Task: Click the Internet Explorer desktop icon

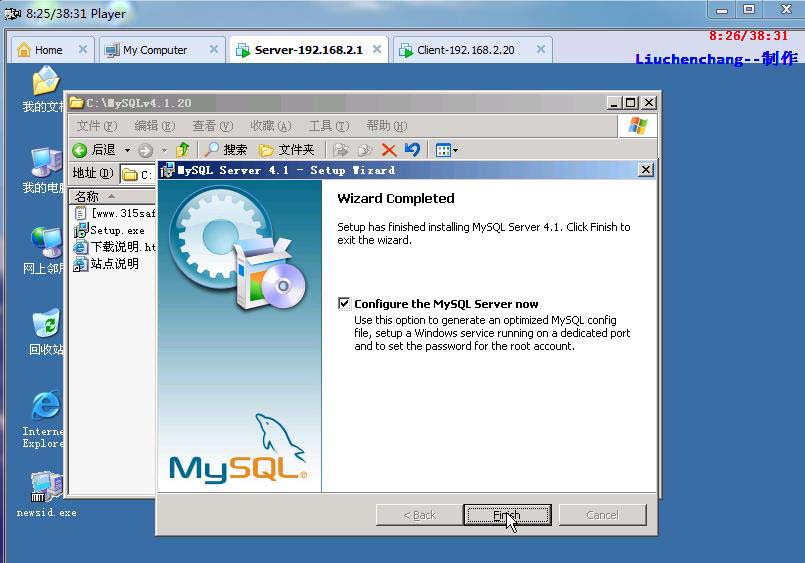Action: 44,420
